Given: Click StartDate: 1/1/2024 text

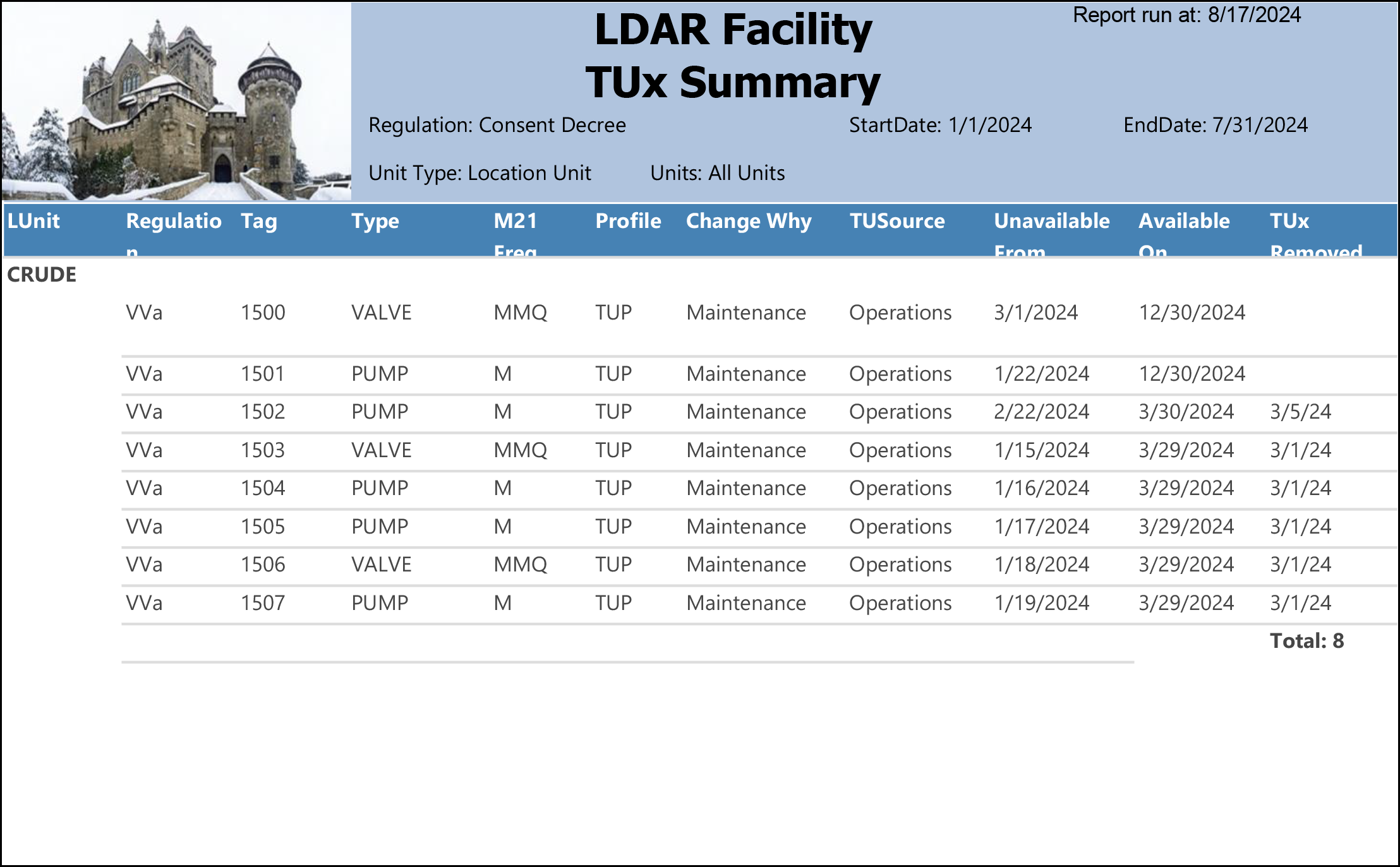Looking at the screenshot, I should [940, 125].
